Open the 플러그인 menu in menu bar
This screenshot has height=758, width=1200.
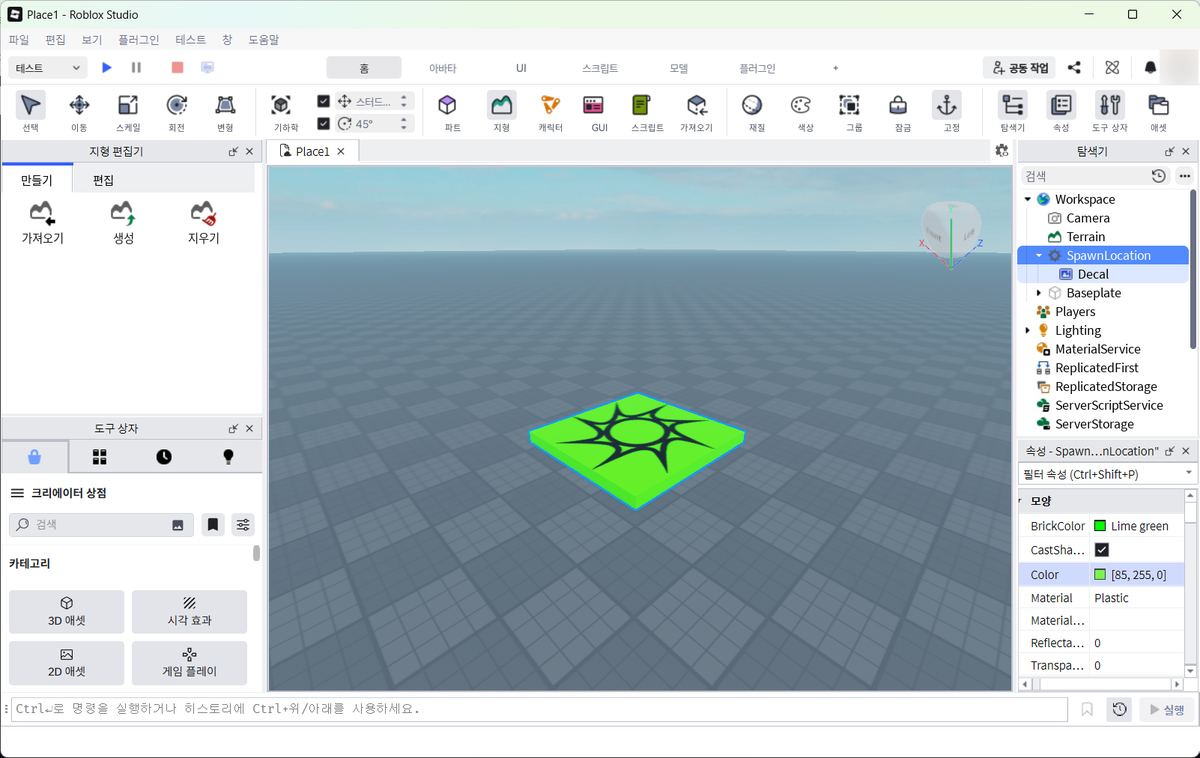(138, 40)
